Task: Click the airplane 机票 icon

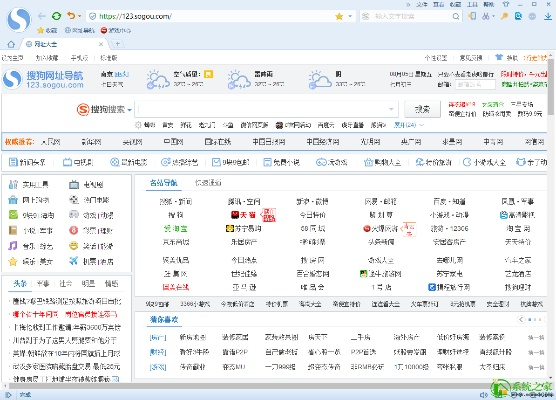Action: [73, 261]
